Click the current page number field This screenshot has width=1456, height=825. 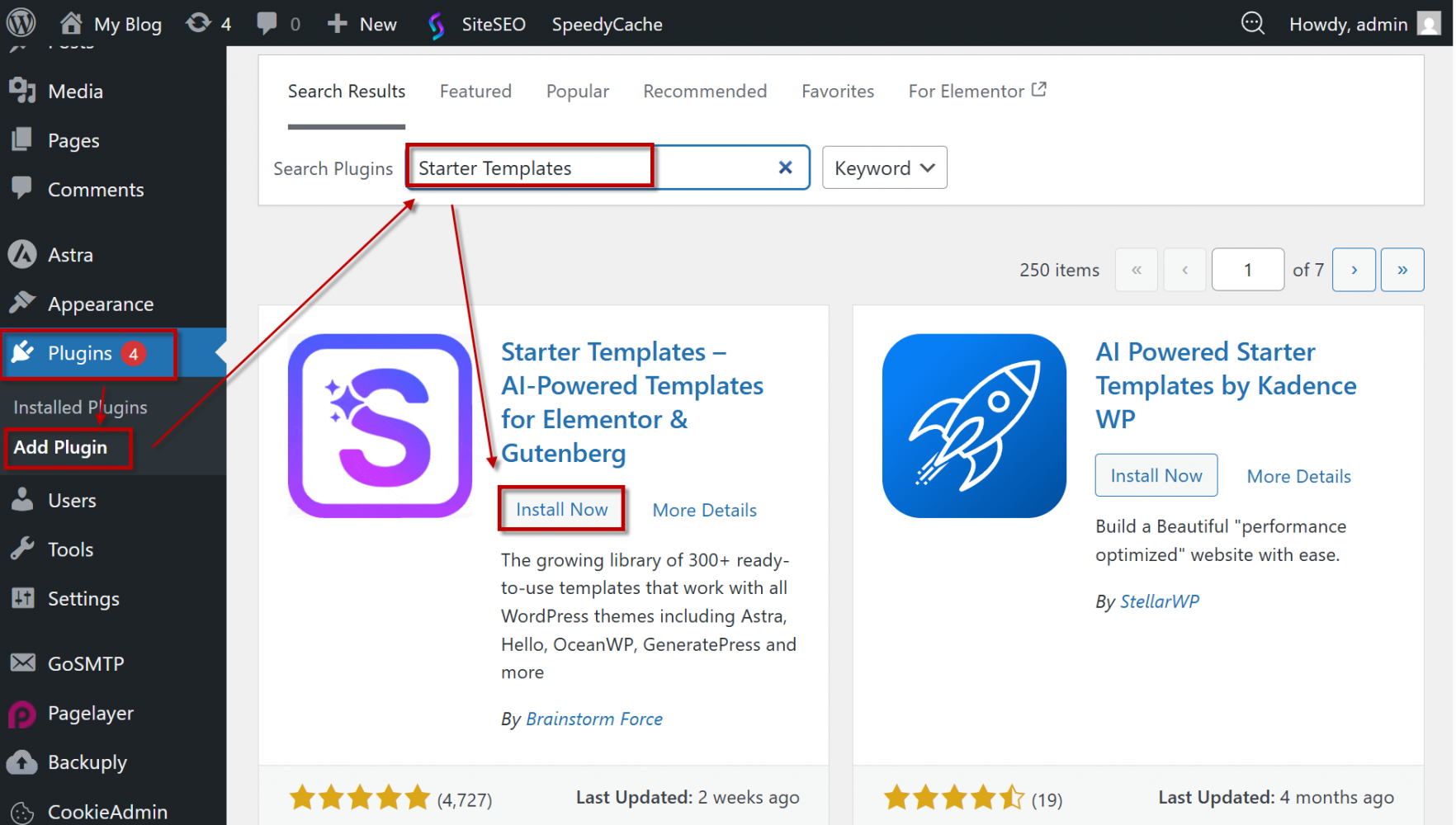pyautogui.click(x=1247, y=270)
